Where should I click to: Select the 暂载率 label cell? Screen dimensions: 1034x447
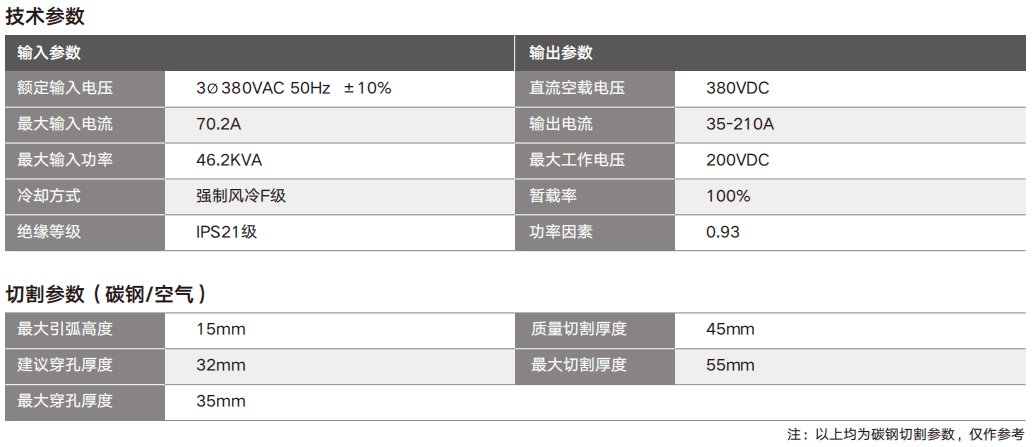(x=553, y=196)
